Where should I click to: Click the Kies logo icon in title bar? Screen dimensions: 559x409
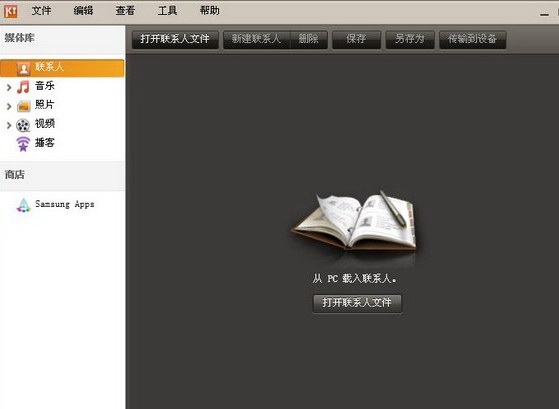click(x=10, y=12)
